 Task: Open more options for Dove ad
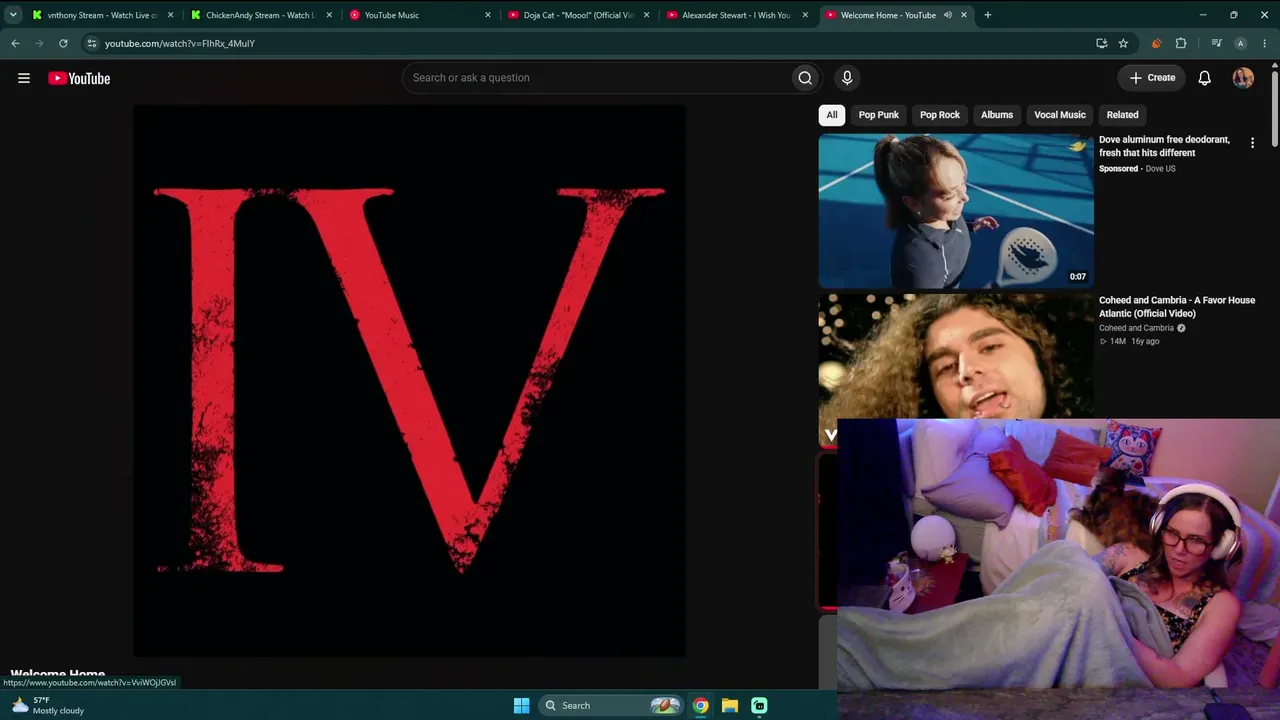click(x=1252, y=143)
